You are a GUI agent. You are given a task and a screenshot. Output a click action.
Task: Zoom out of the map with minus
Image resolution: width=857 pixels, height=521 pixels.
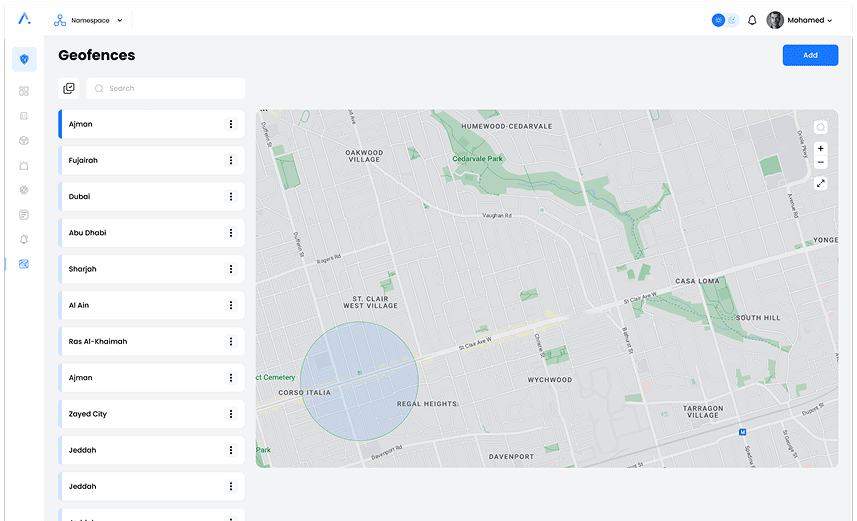coord(821,162)
